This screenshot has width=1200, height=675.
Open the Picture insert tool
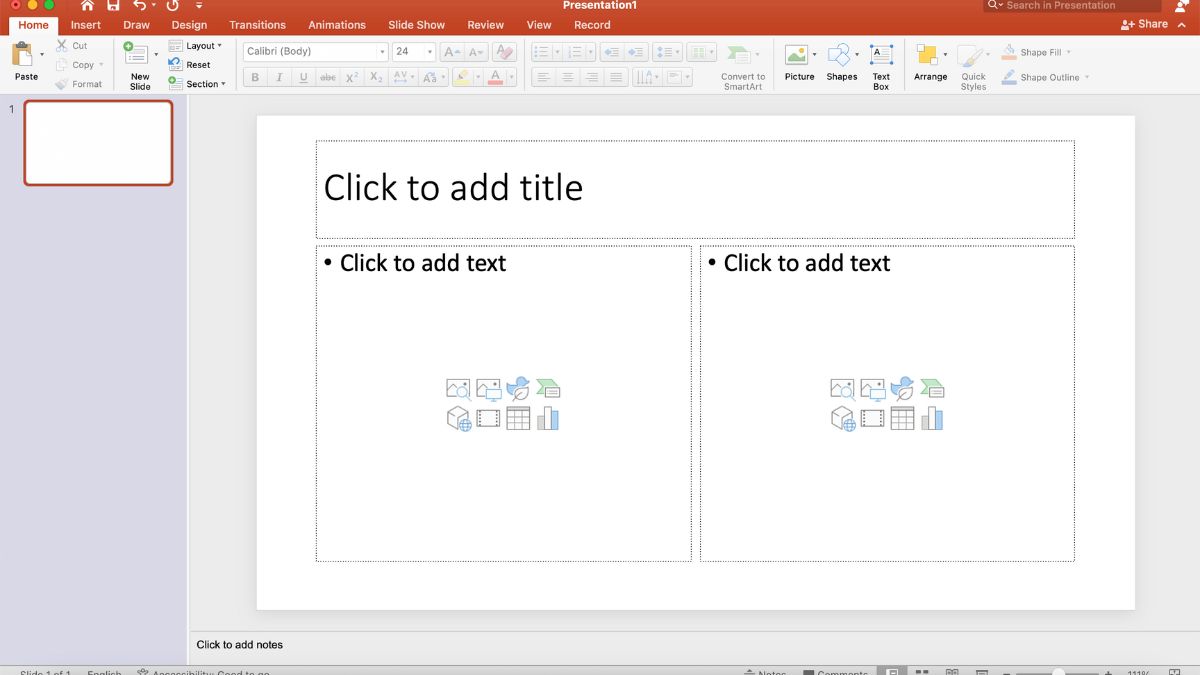coord(799,64)
